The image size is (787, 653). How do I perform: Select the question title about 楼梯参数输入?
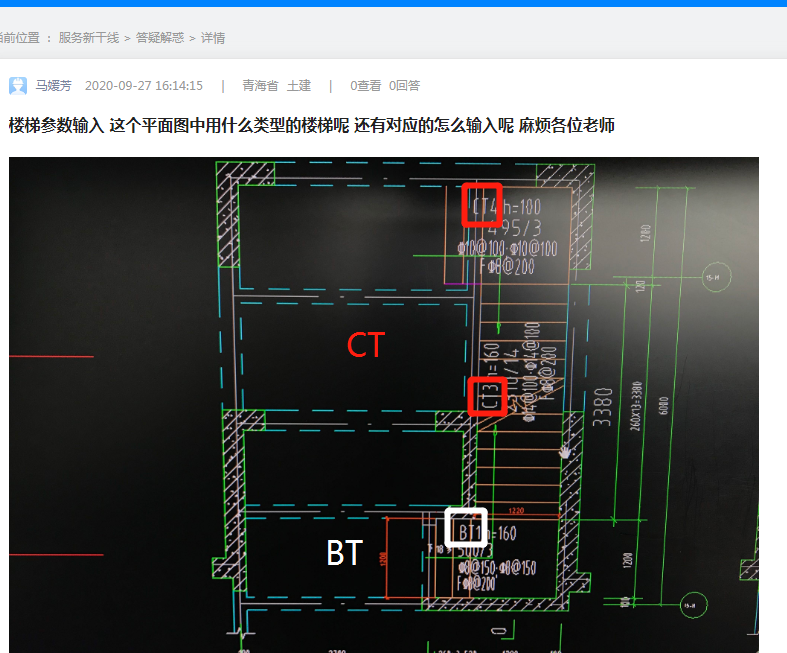pos(311,125)
